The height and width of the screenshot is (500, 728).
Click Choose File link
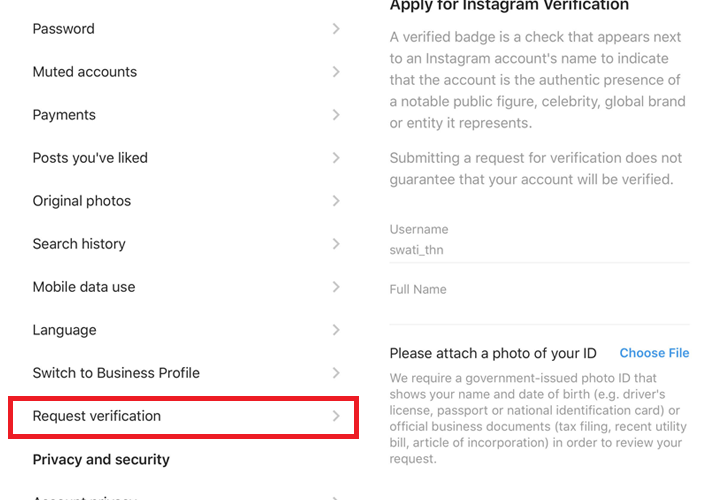click(654, 353)
